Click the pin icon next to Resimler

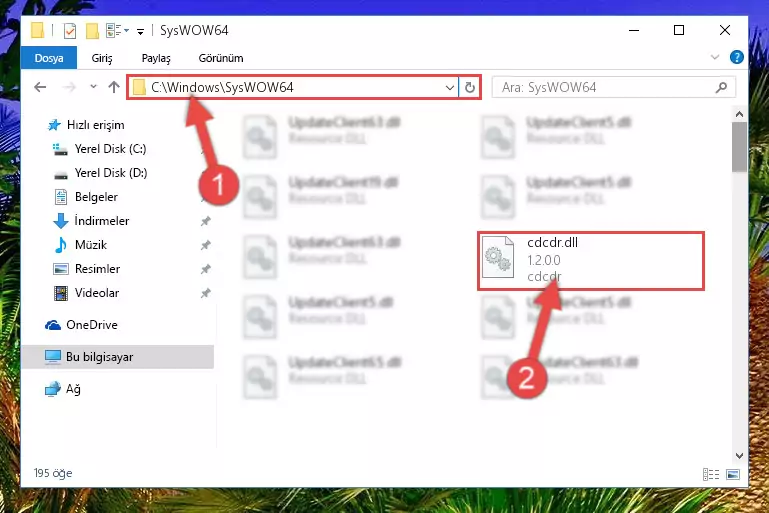coord(205,269)
